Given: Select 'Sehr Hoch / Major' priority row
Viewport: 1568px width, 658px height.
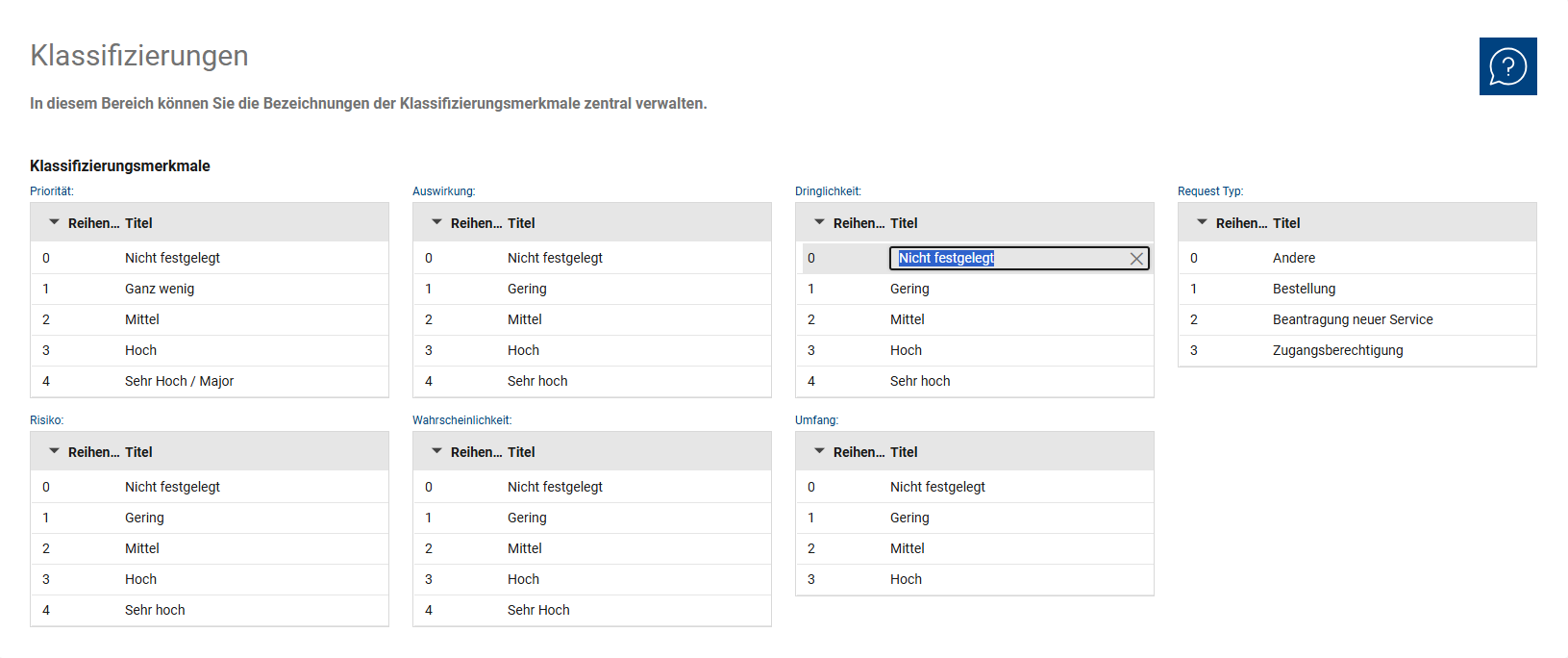Looking at the screenshot, I should [210, 381].
